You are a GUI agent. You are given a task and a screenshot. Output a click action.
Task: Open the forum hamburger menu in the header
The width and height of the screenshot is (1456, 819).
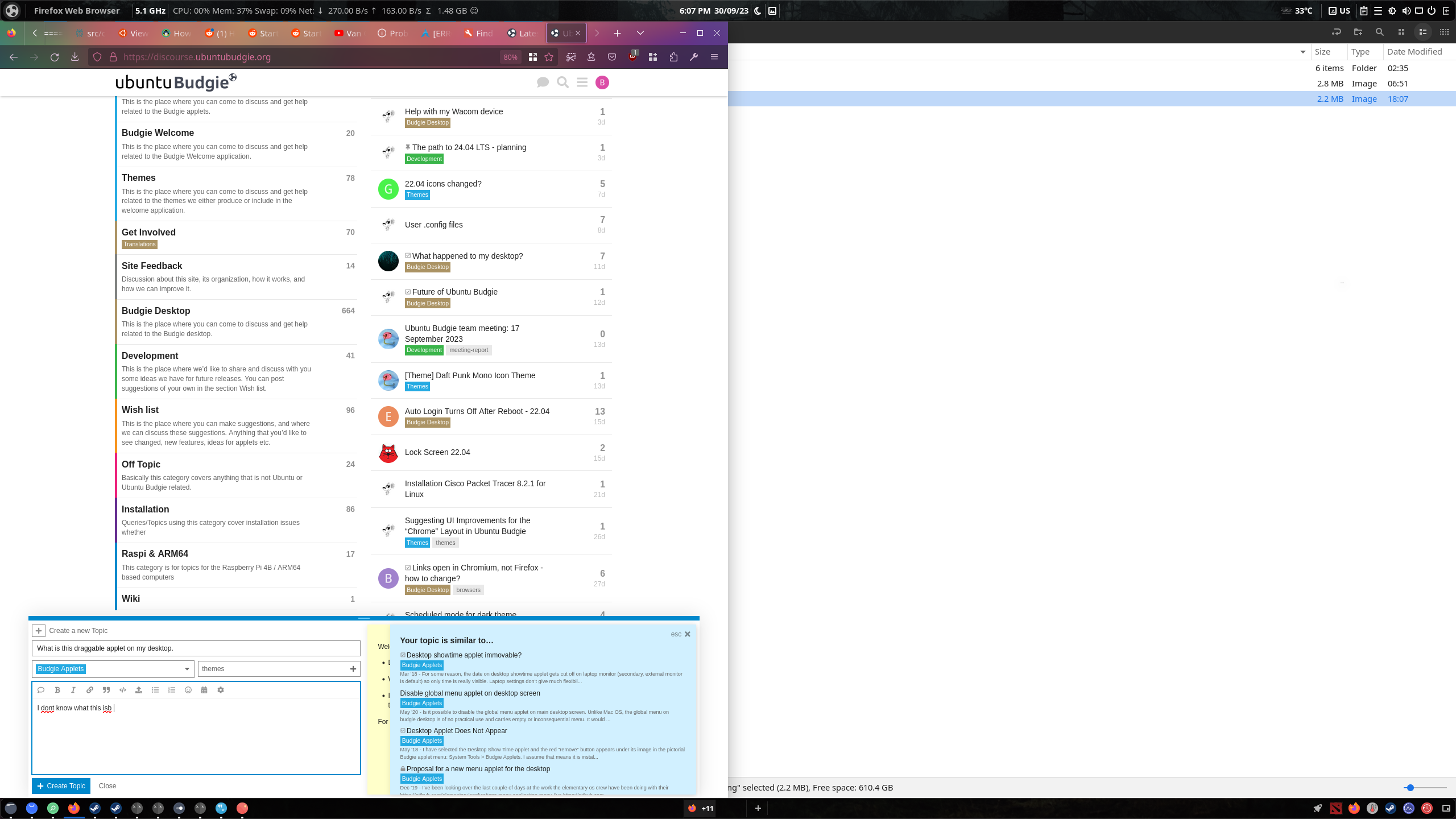click(x=582, y=82)
